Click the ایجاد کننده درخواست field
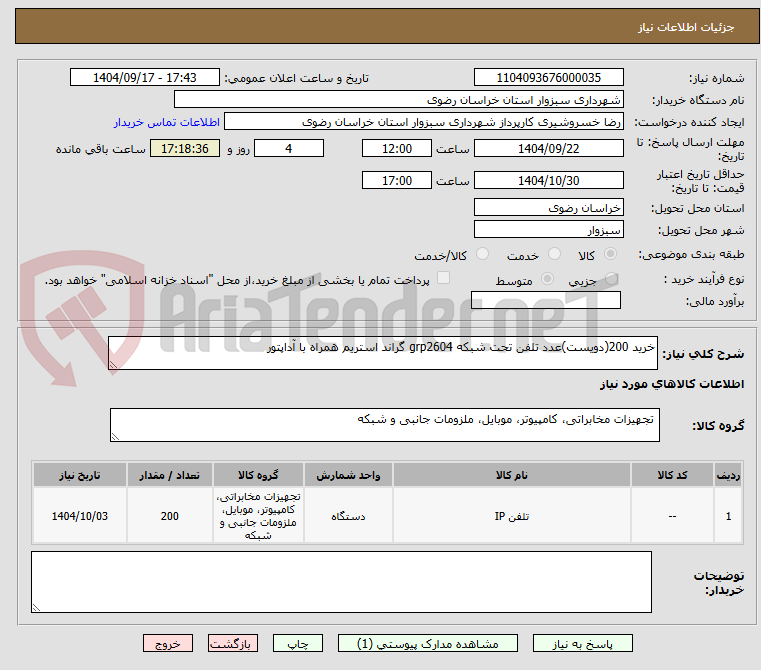This screenshot has width=761, height=670. (x=424, y=122)
